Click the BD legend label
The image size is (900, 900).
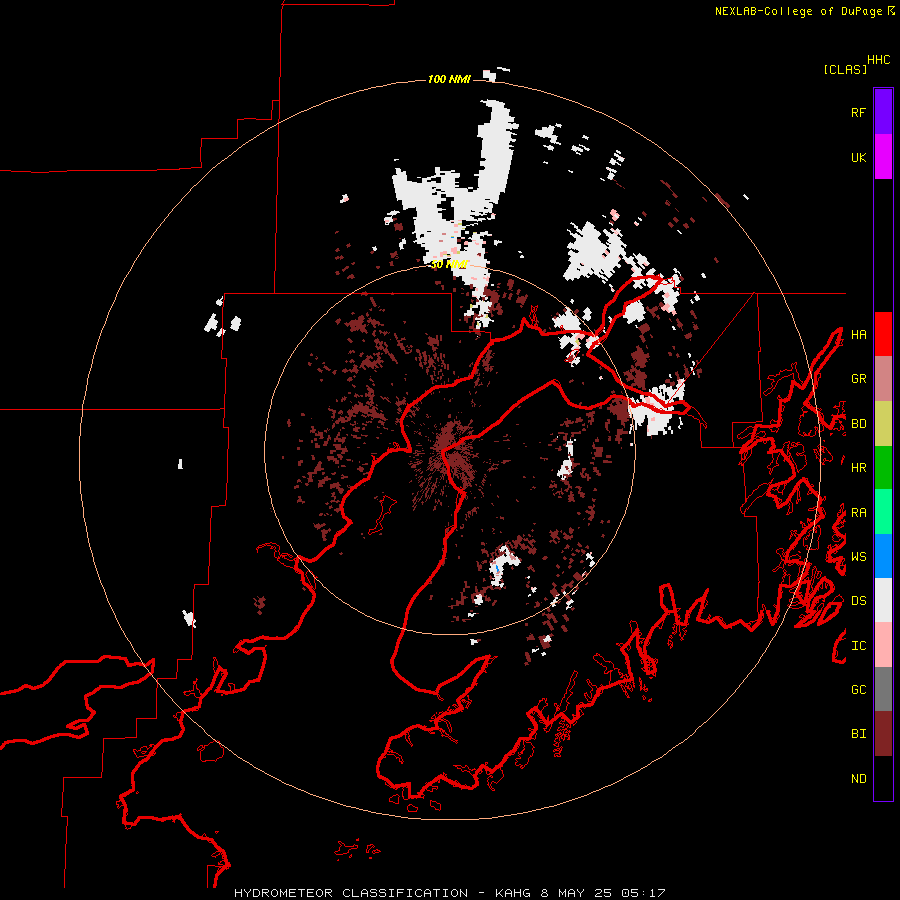tap(858, 424)
